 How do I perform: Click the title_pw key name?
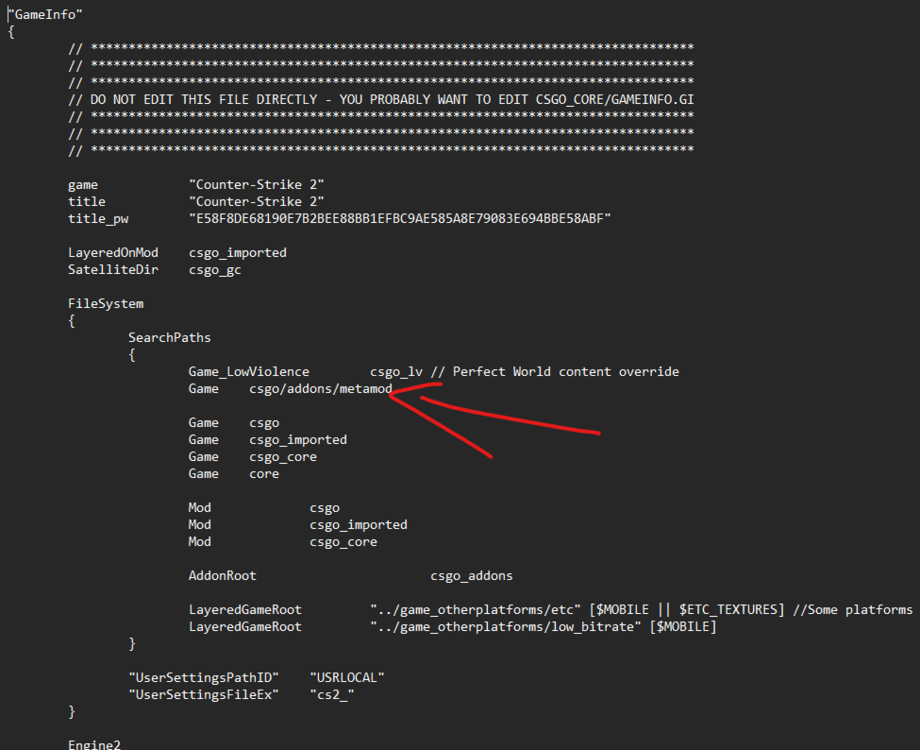[98, 219]
